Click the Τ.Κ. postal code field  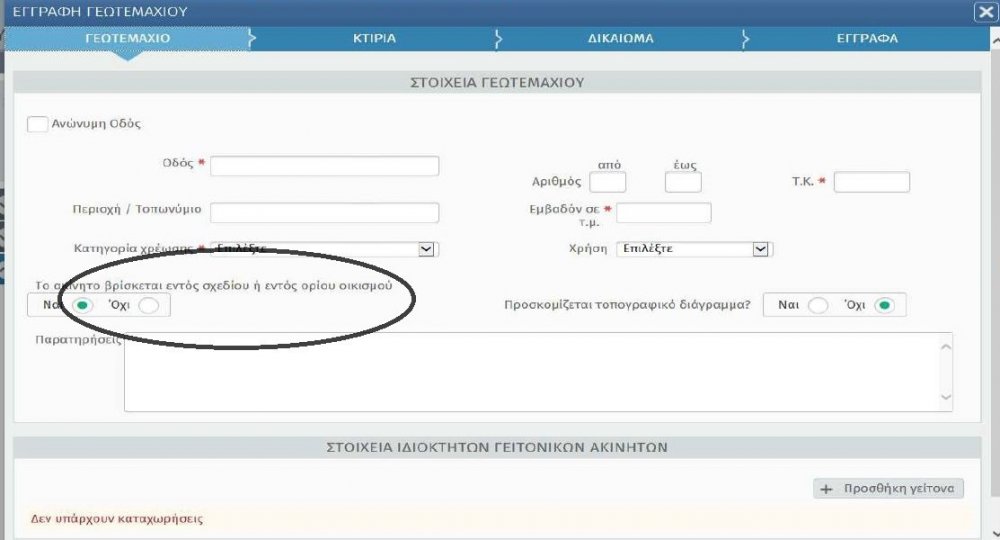871,182
